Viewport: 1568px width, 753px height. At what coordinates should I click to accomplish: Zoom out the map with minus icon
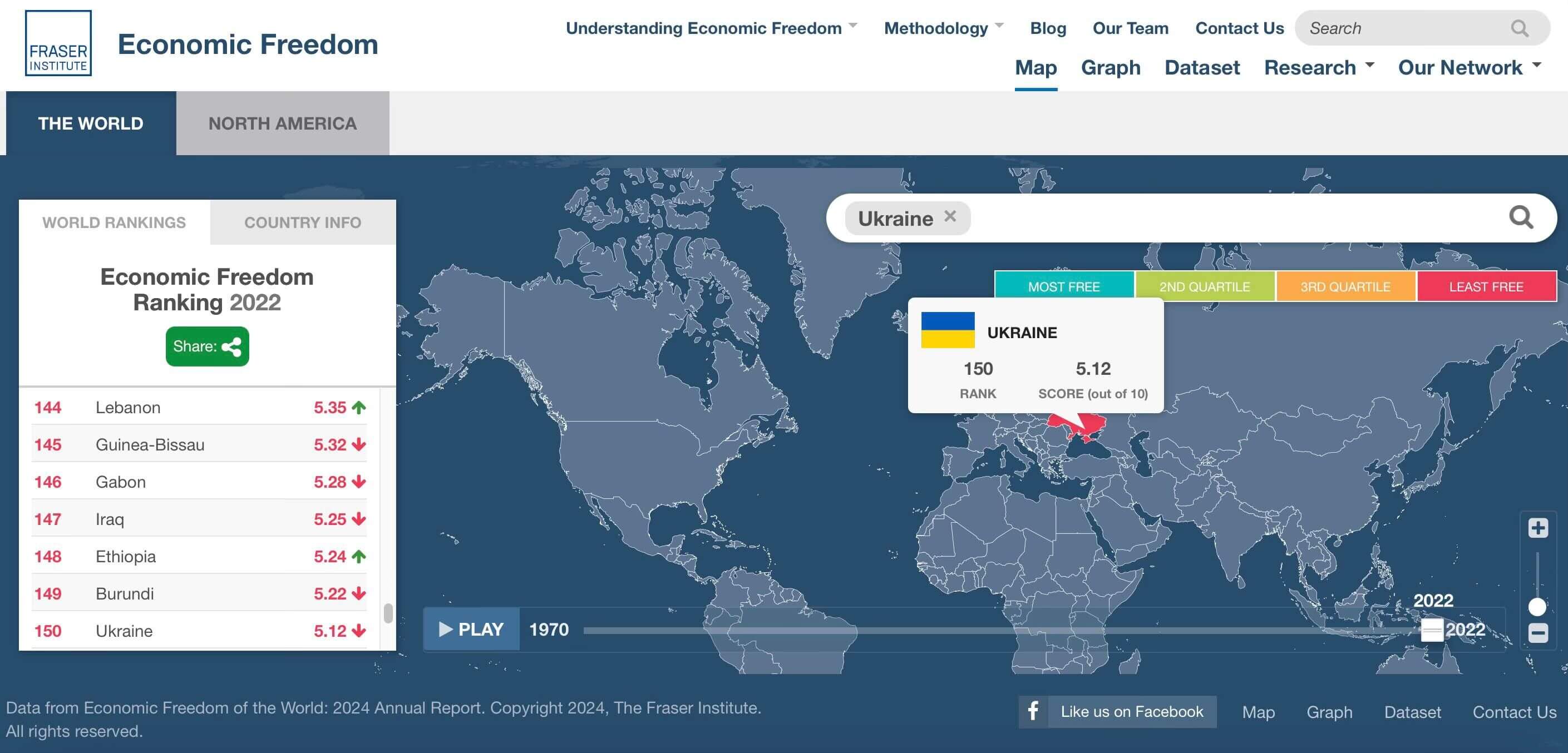pyautogui.click(x=1537, y=632)
